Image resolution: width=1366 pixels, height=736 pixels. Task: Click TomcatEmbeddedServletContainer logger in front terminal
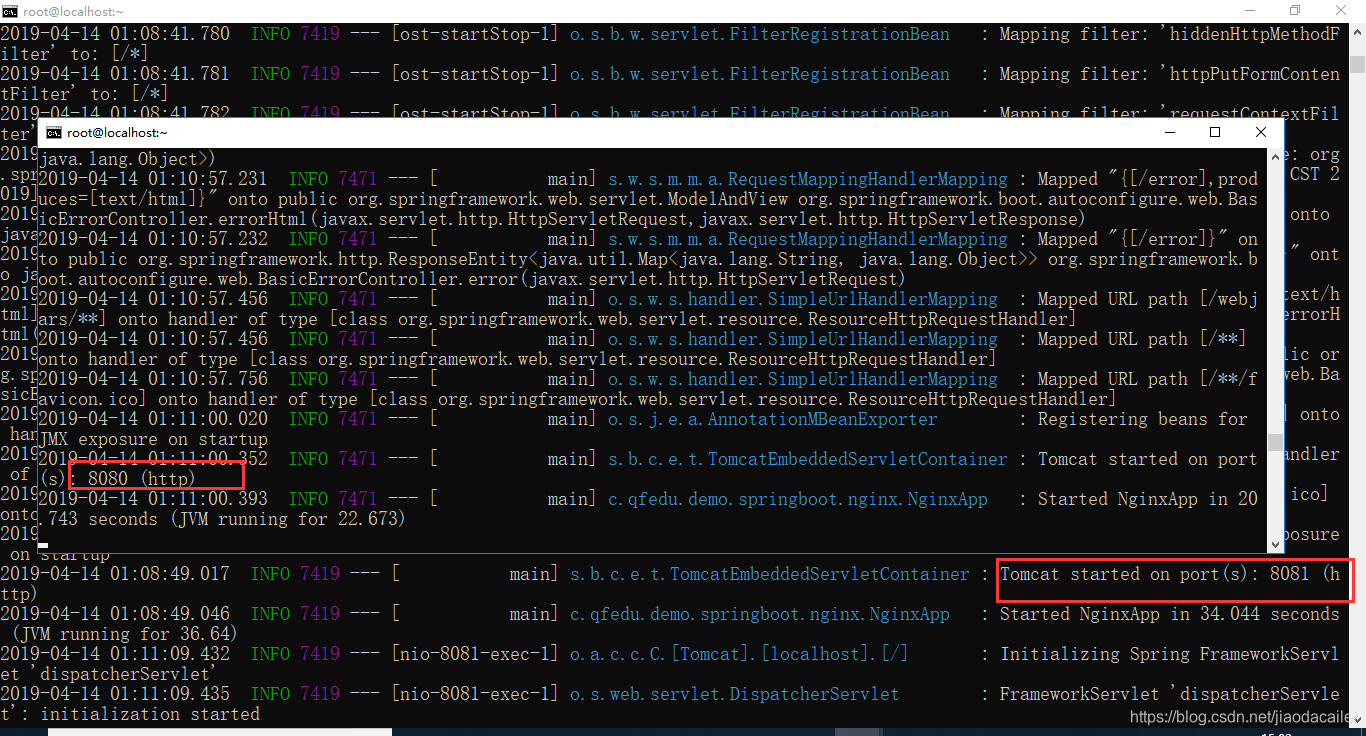pos(808,459)
